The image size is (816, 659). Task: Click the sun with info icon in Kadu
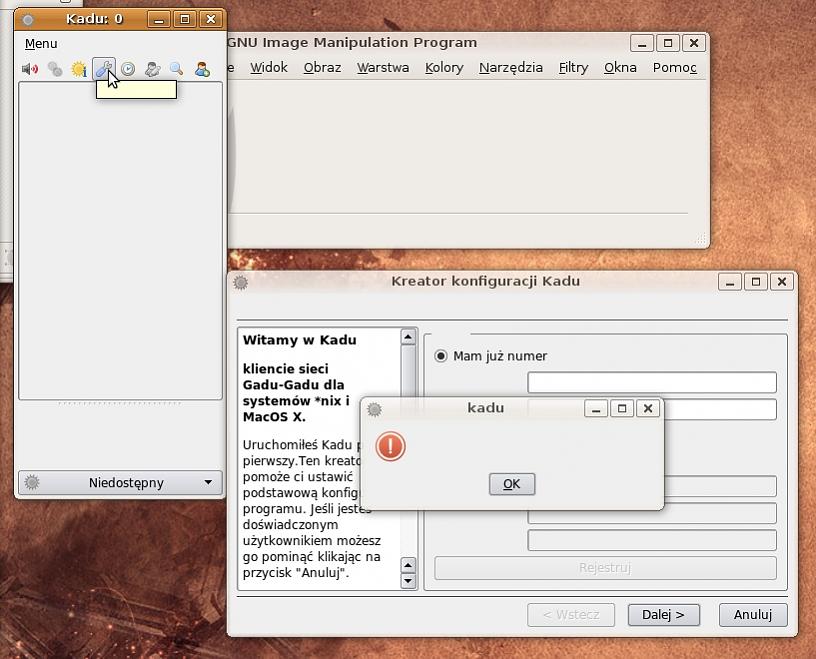(x=79, y=69)
